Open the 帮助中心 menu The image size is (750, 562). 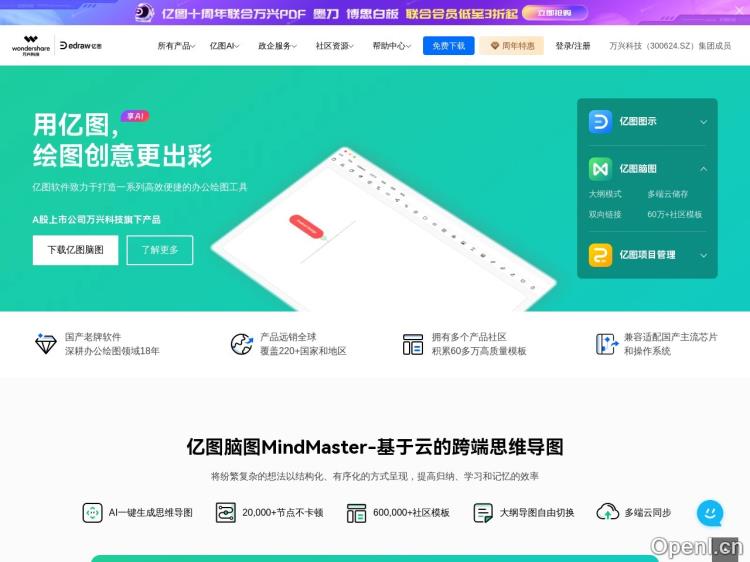(392, 46)
